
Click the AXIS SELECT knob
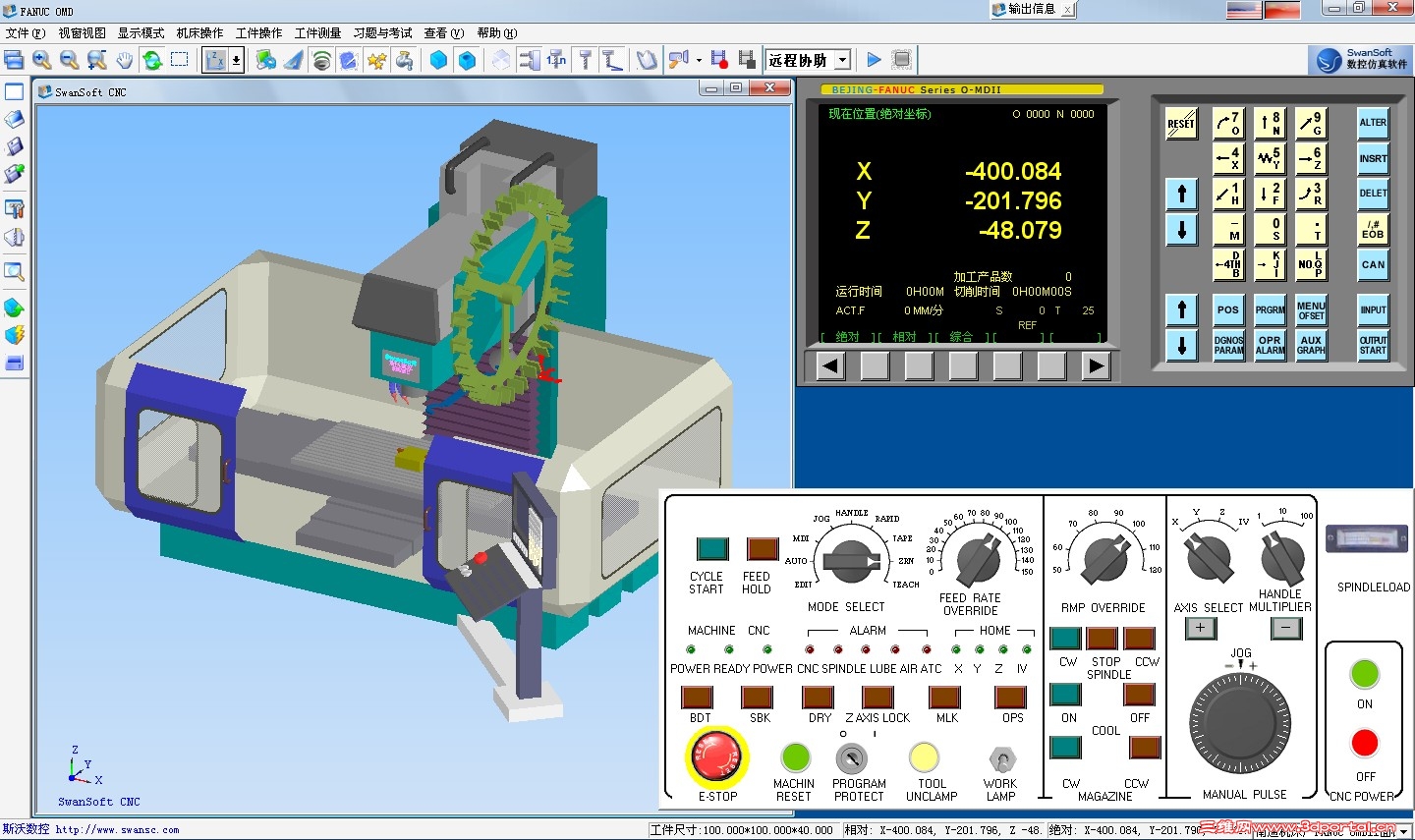(x=1209, y=557)
